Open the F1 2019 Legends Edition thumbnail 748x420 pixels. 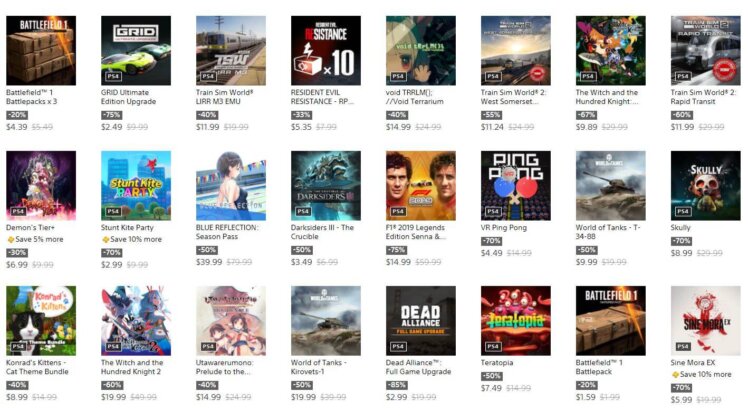[421, 186]
